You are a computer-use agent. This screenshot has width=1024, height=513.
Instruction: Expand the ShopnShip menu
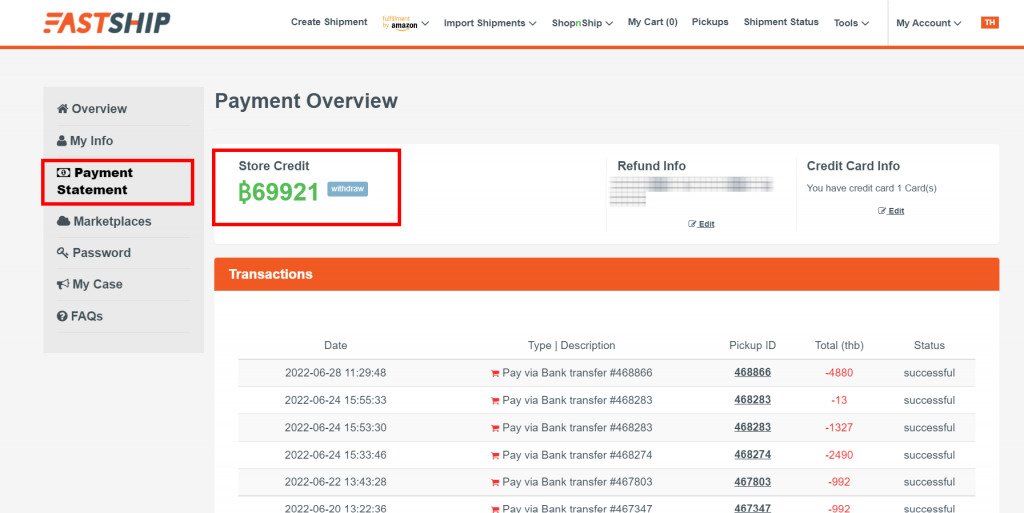point(582,23)
